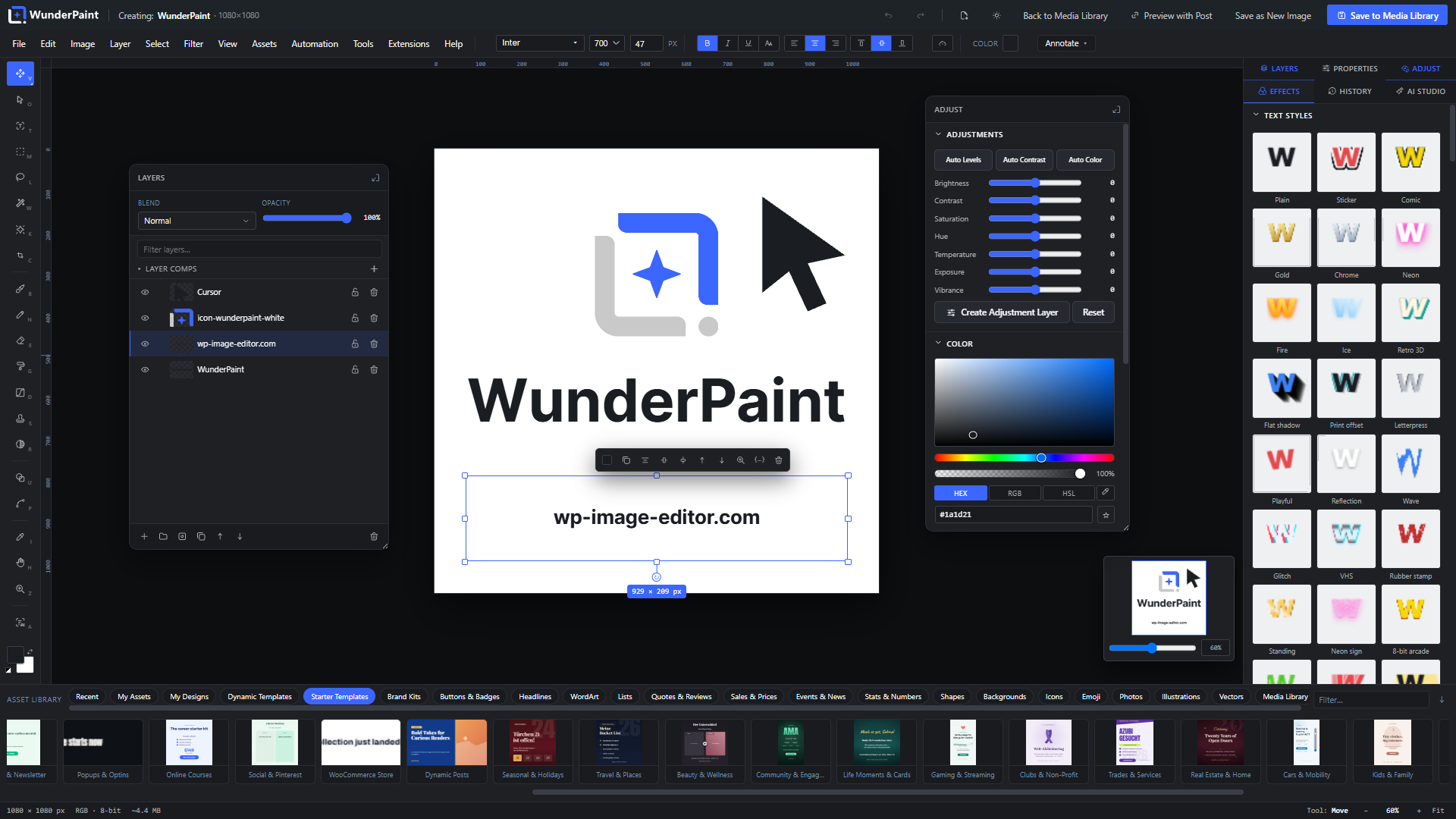1456x819 pixels.
Task: Choose the Rectangular Marquee tool
Action: click(20, 152)
